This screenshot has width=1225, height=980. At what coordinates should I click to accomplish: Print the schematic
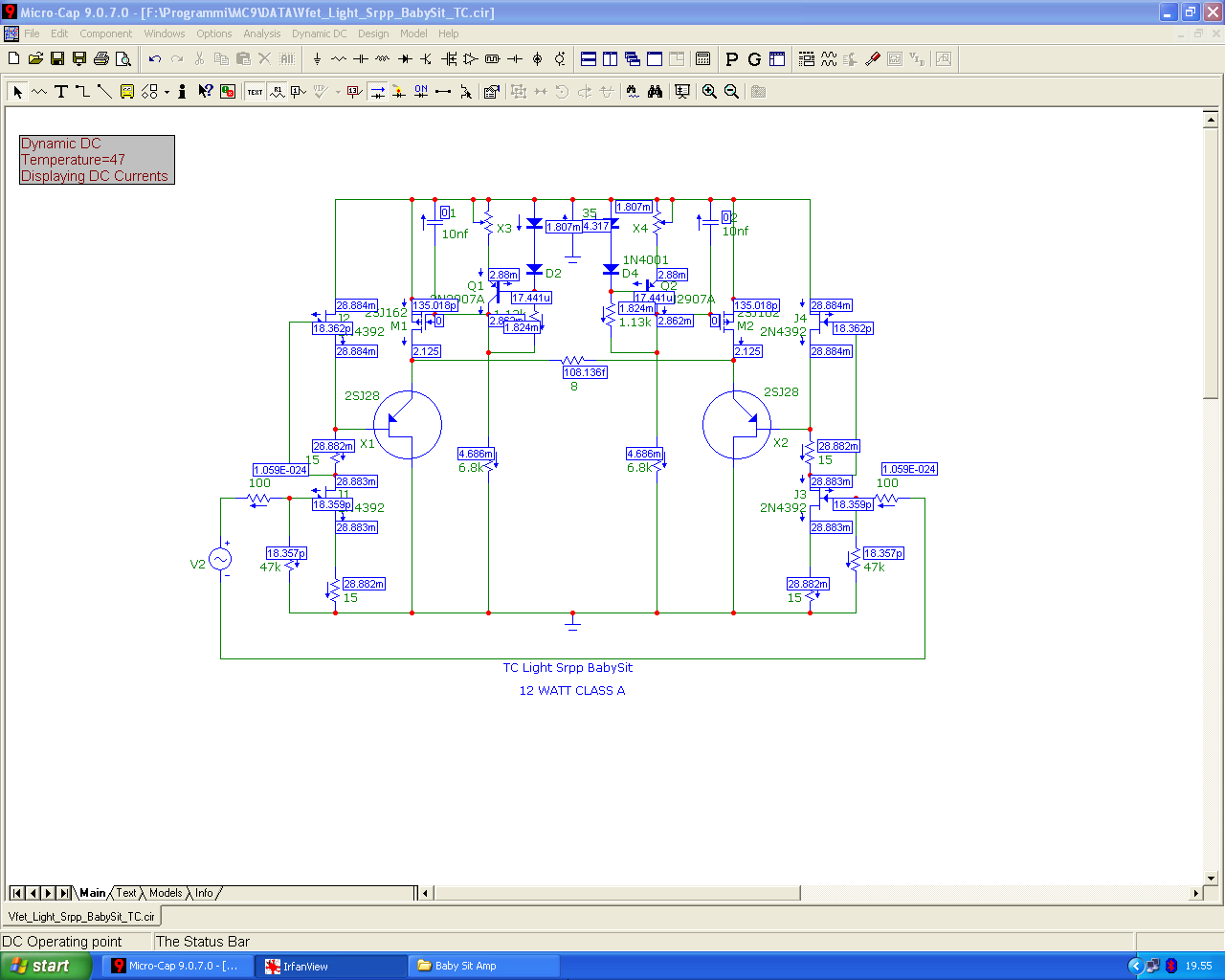(101, 59)
